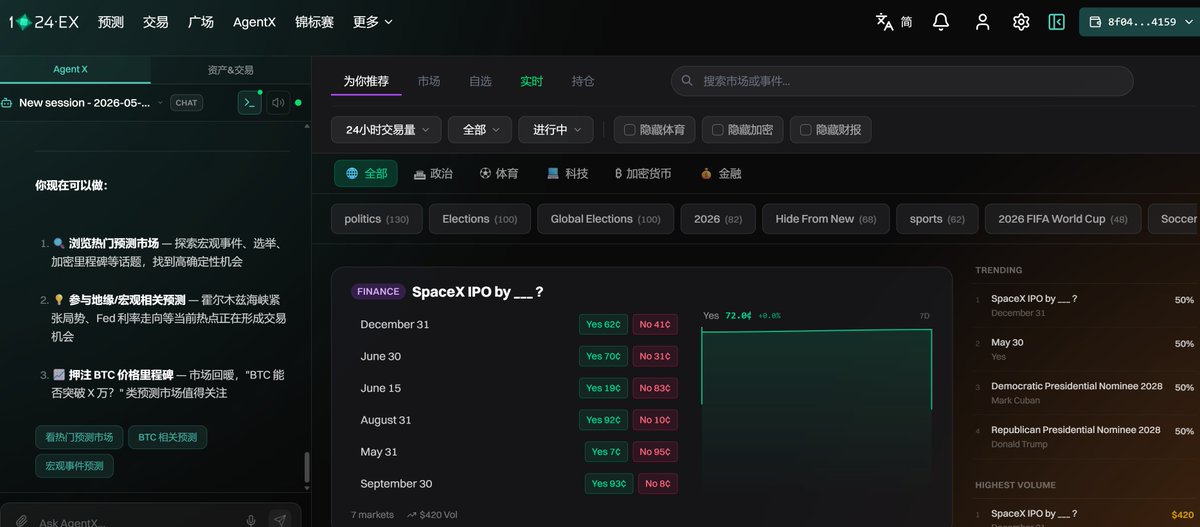Buy No 8¢ for September 30
1200x527 pixels.
tap(658, 484)
